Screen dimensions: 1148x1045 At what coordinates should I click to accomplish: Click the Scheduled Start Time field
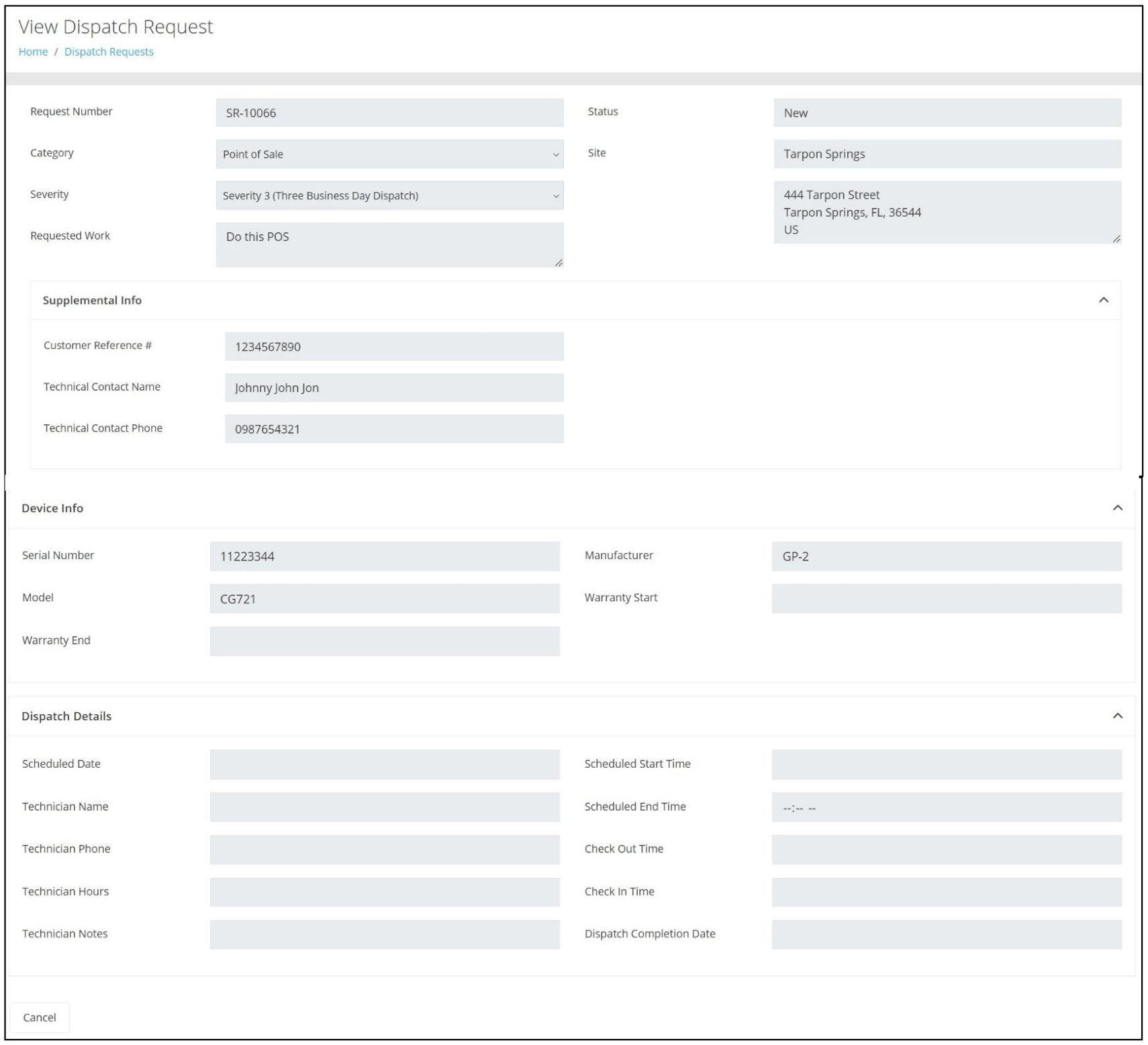tap(947, 764)
